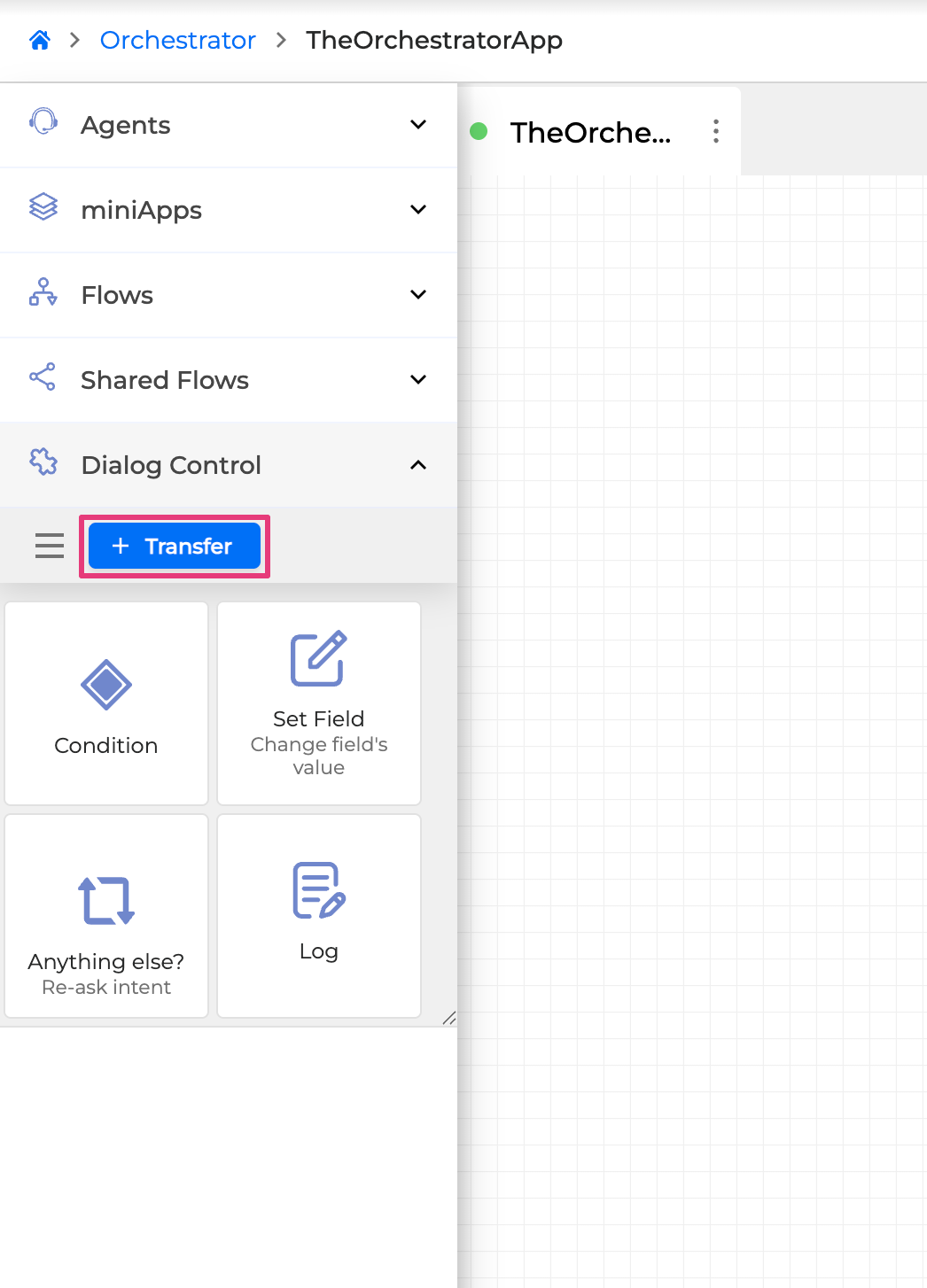Open the hamburger menu beside Transfer
This screenshot has width=927, height=1288.
click(50, 546)
